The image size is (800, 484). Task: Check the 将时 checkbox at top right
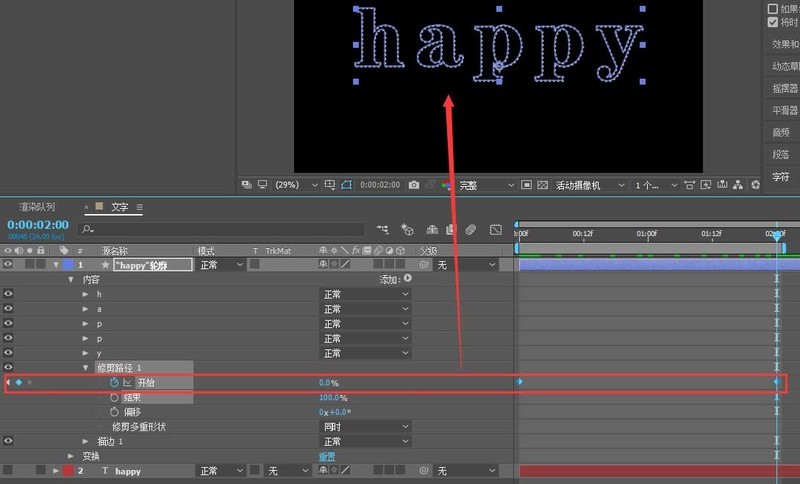[772, 22]
